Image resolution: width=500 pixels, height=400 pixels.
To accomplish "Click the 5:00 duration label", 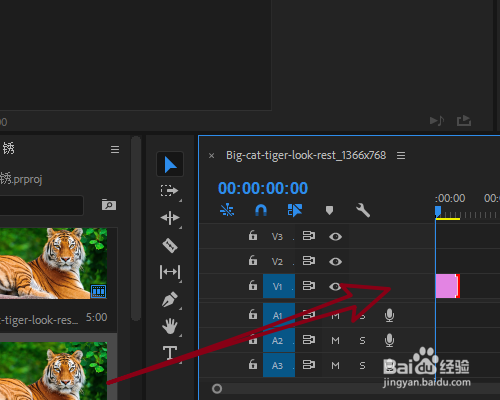I will [x=97, y=317].
